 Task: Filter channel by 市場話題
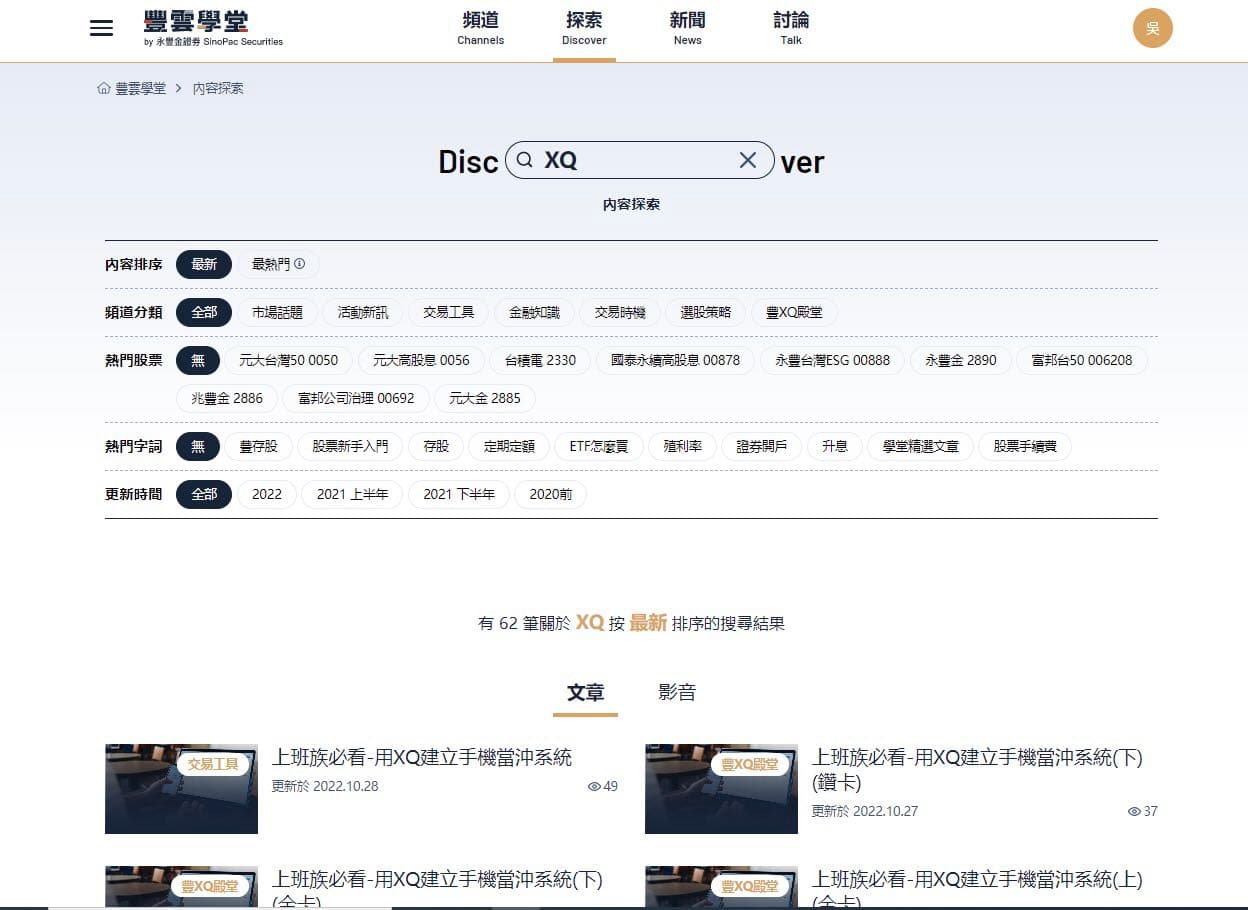[277, 312]
